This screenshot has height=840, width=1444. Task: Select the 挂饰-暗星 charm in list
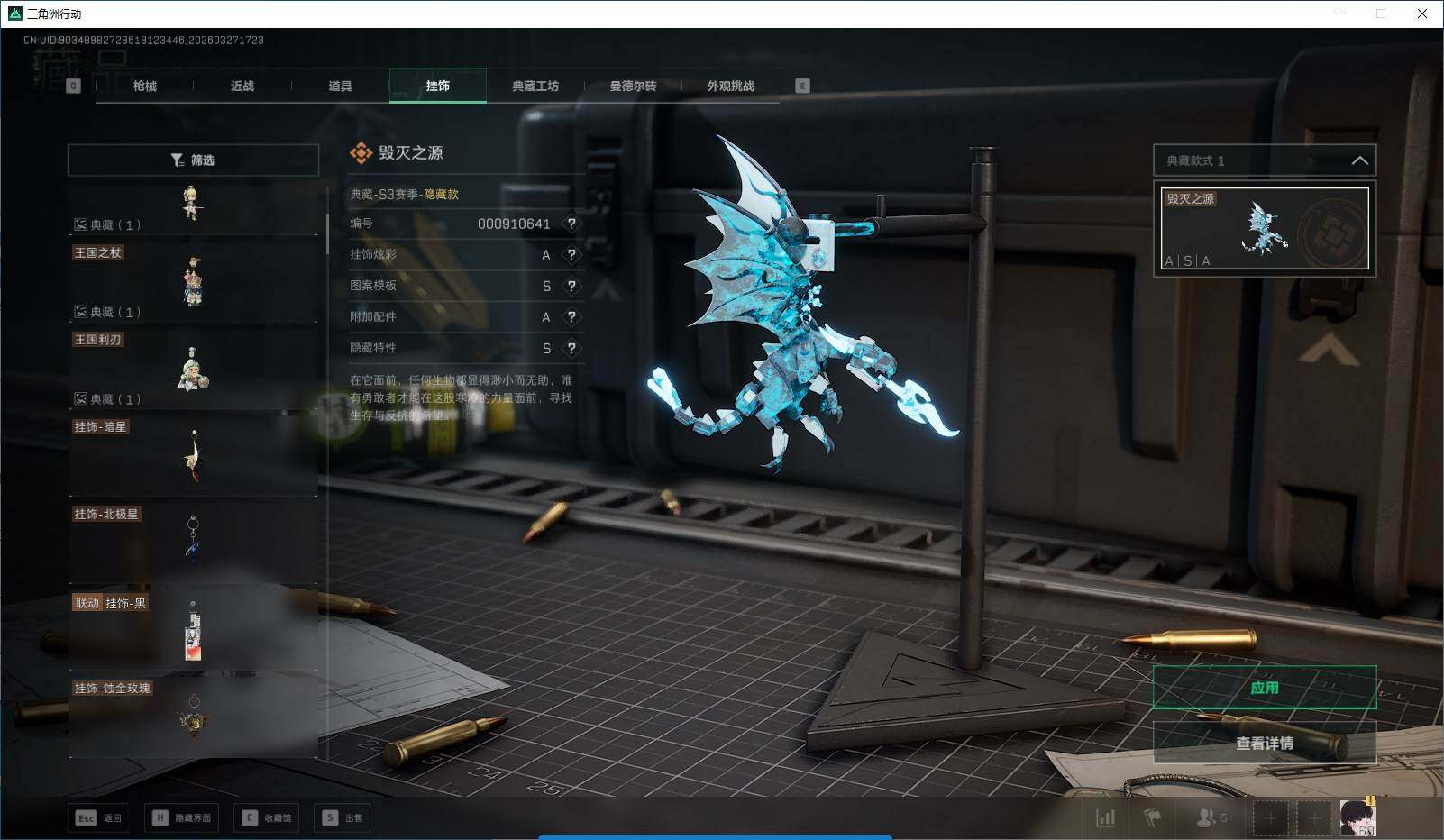coord(193,455)
